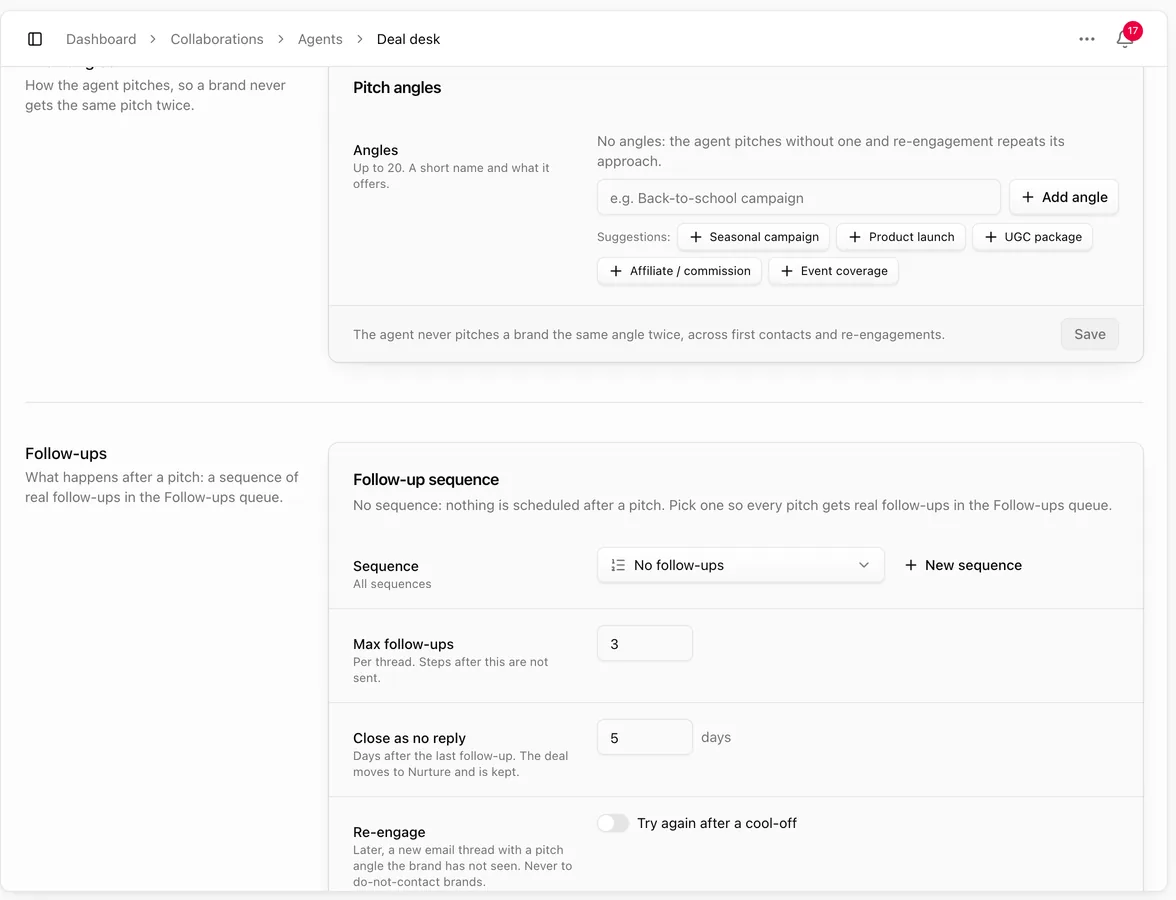
Task: Click the Re-engage label
Action: click(x=389, y=832)
